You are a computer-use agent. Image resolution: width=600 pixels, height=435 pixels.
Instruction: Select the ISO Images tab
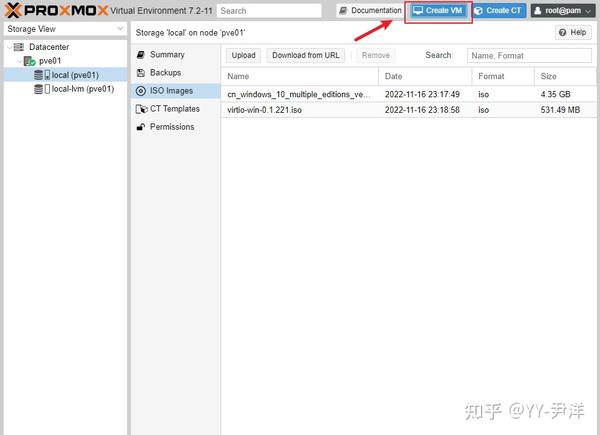(176, 91)
